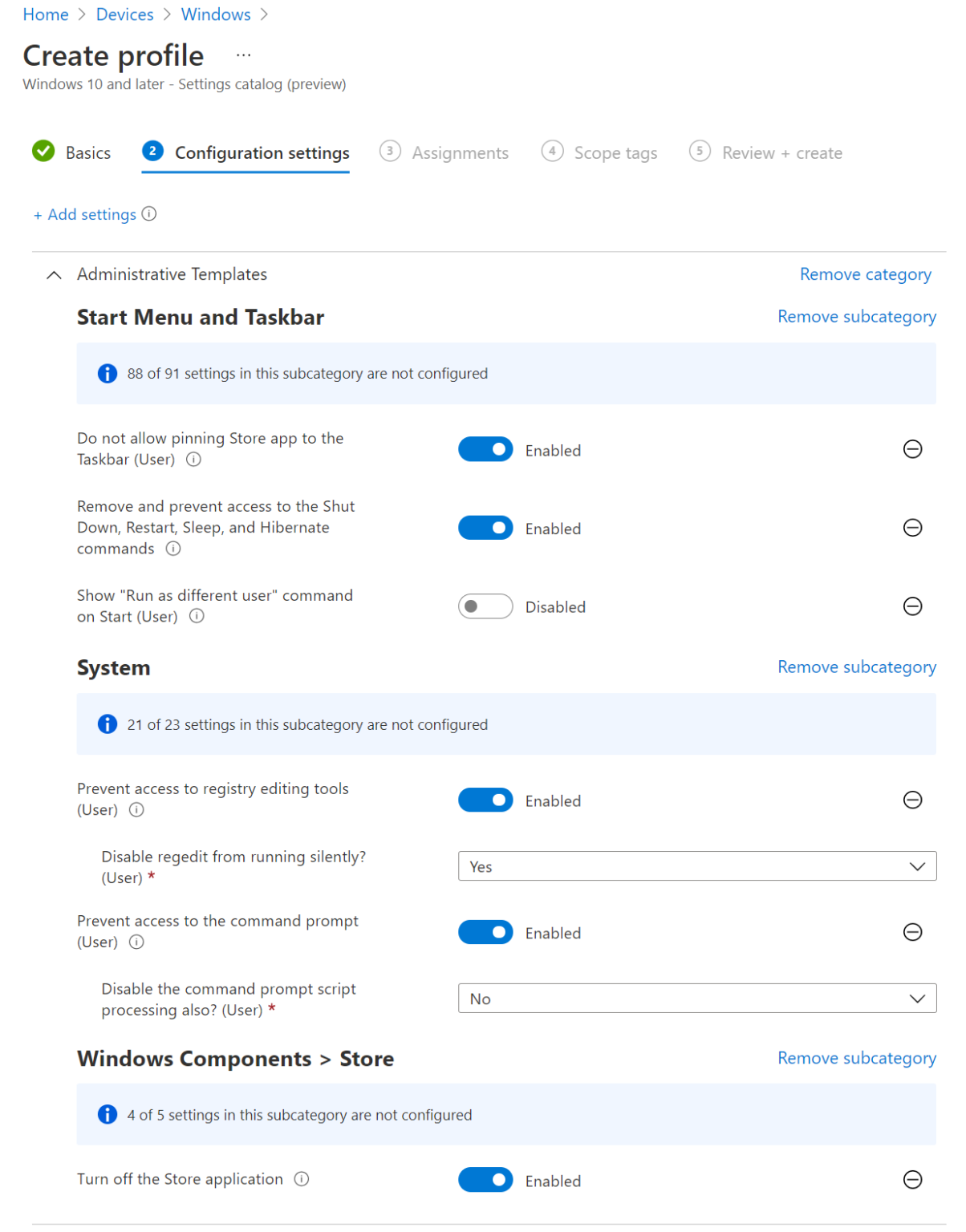Click Disable regedit from running silently label
Viewport: 966px width, 1232px height.
(233, 867)
